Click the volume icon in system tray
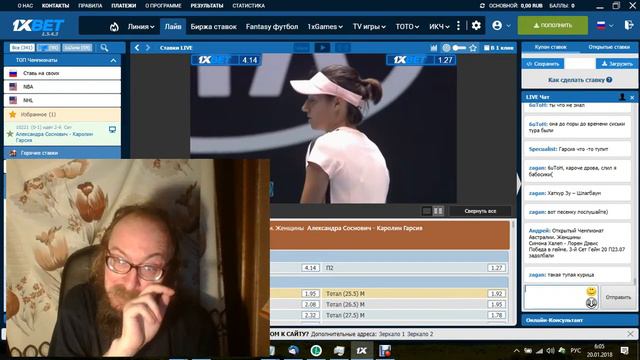The image size is (640, 360). coord(550,351)
